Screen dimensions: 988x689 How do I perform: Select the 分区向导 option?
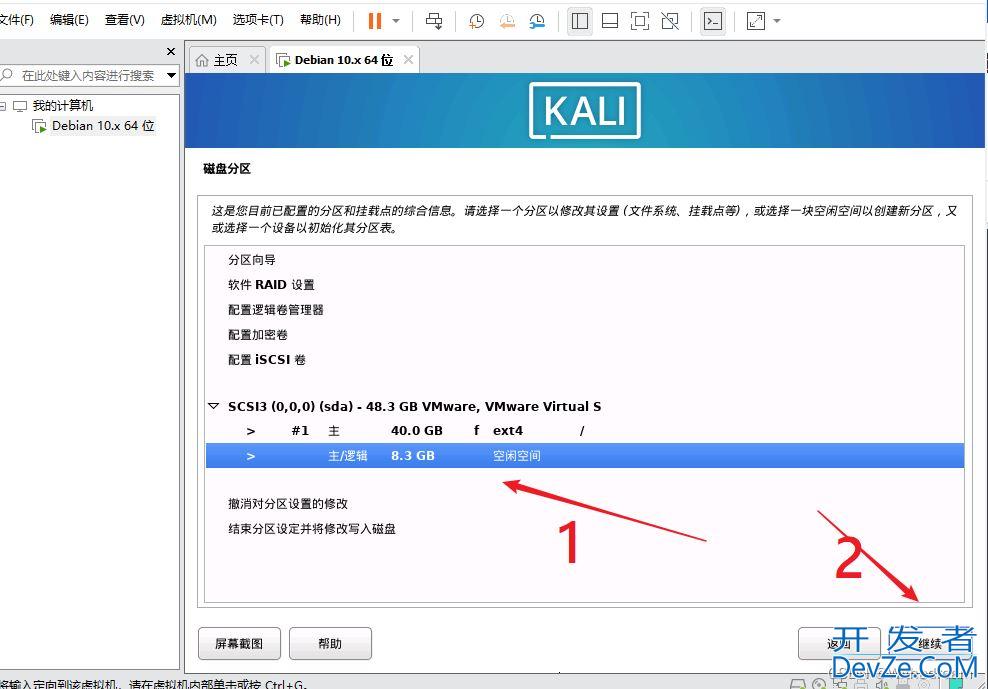click(251, 260)
